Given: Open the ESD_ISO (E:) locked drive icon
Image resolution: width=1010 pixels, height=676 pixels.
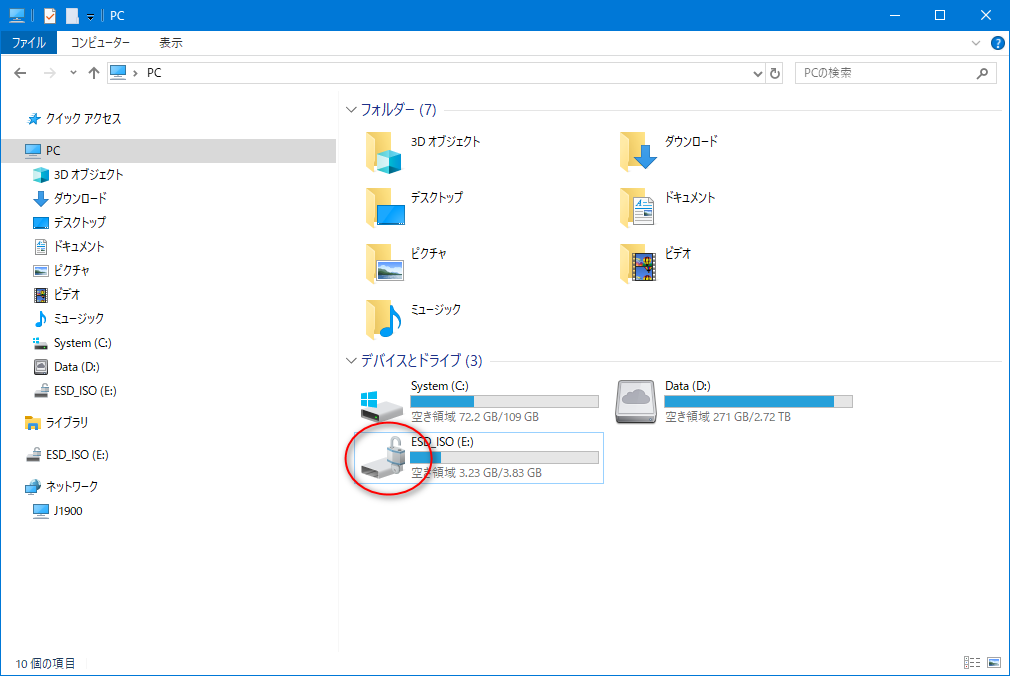Looking at the screenshot, I should click(x=383, y=458).
